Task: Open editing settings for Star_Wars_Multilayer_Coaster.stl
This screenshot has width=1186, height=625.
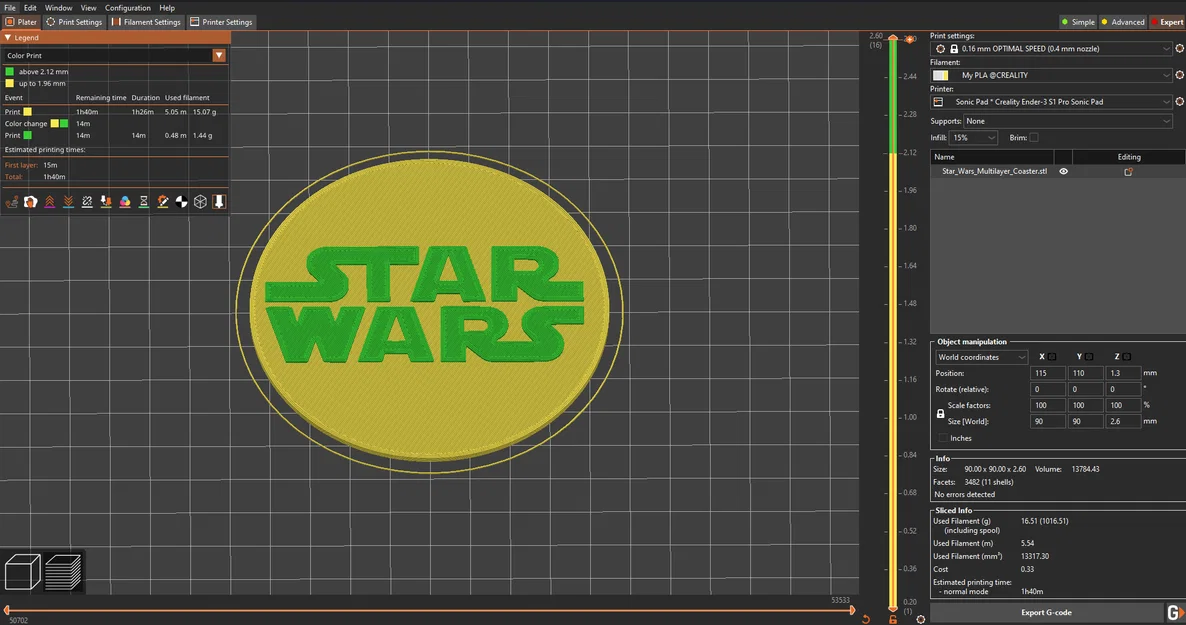Action: 1128,171
